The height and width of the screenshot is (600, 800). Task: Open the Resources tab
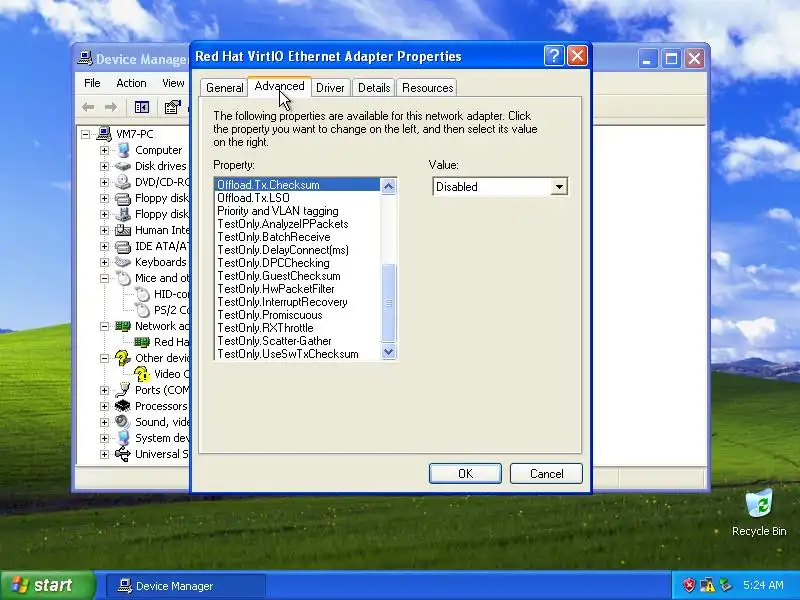428,88
